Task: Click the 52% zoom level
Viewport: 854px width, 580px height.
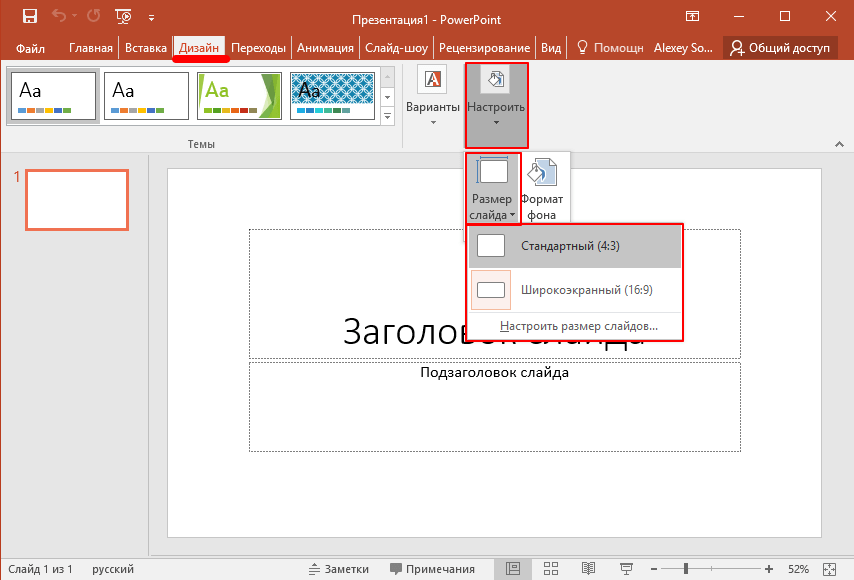Action: pos(798,569)
